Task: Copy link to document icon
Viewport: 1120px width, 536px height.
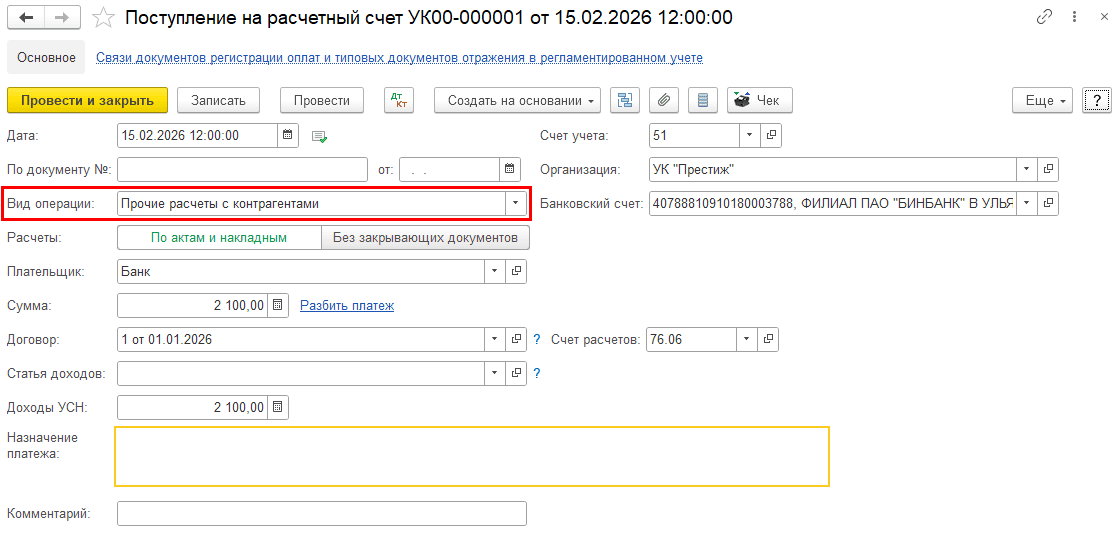Action: tap(1045, 18)
